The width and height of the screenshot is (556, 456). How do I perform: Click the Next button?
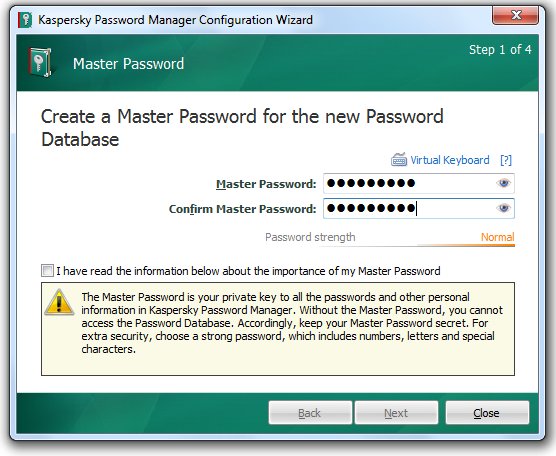point(396,413)
